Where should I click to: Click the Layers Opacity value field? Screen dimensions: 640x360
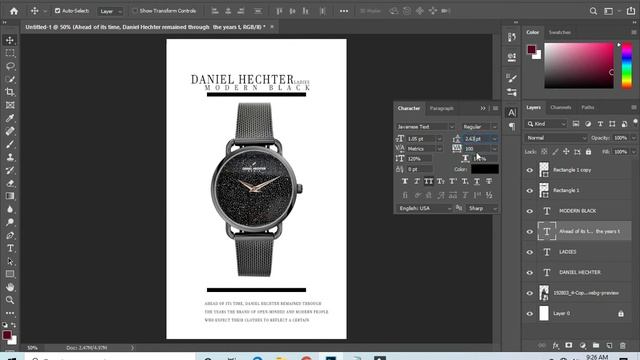620,138
